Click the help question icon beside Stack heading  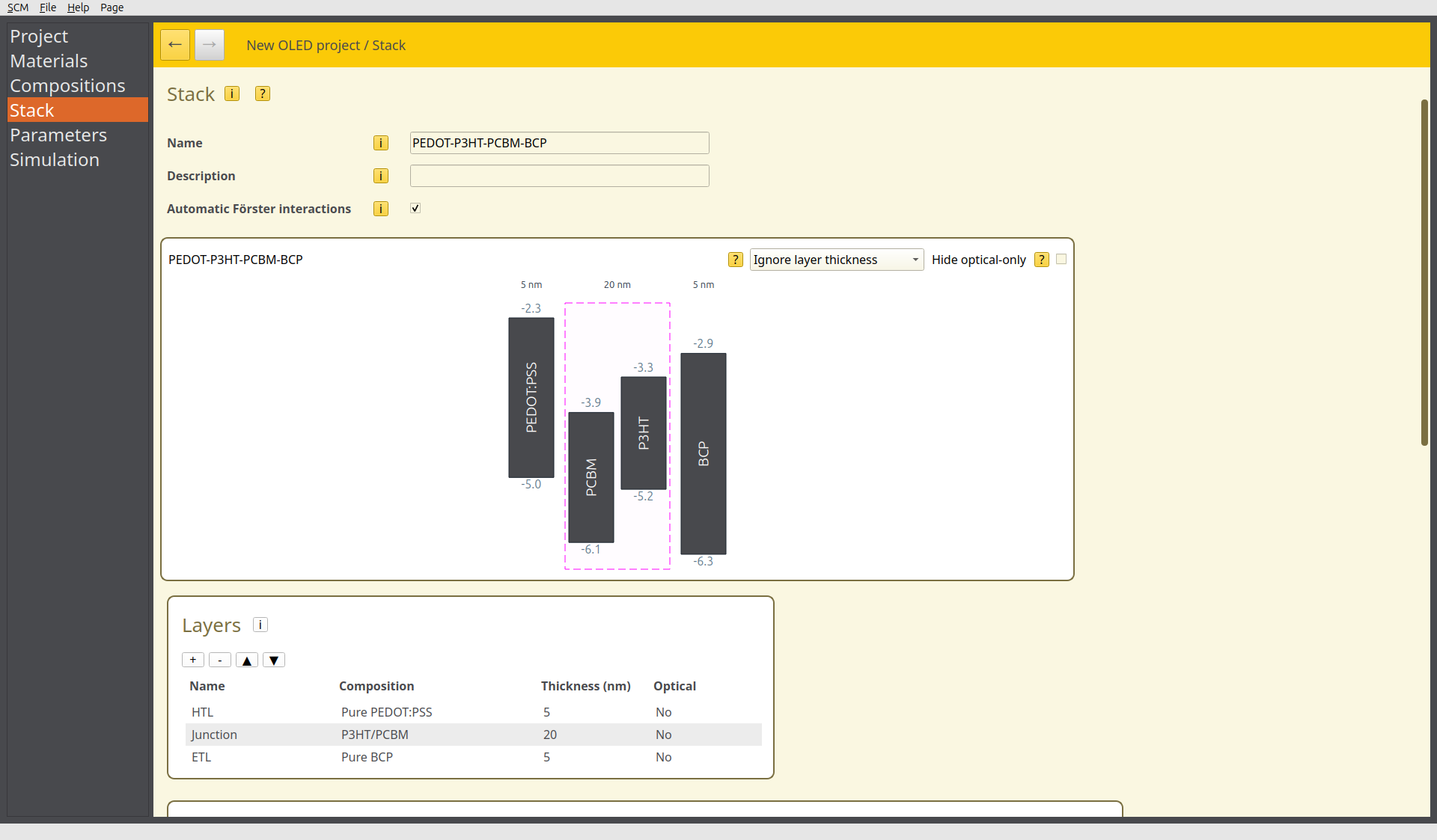262,93
